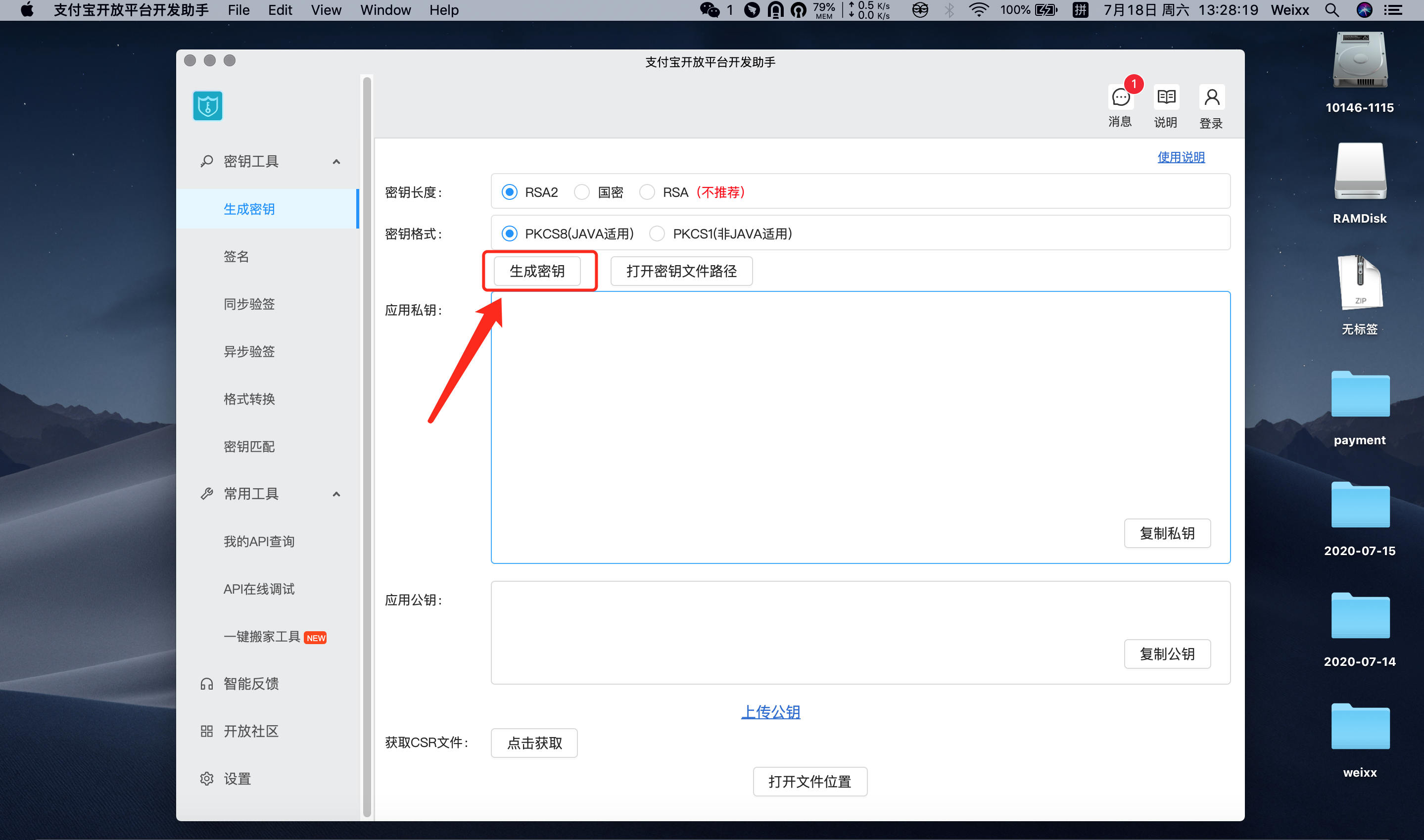1424x840 pixels.
Task: Open the 使用说明 link
Action: click(1181, 157)
